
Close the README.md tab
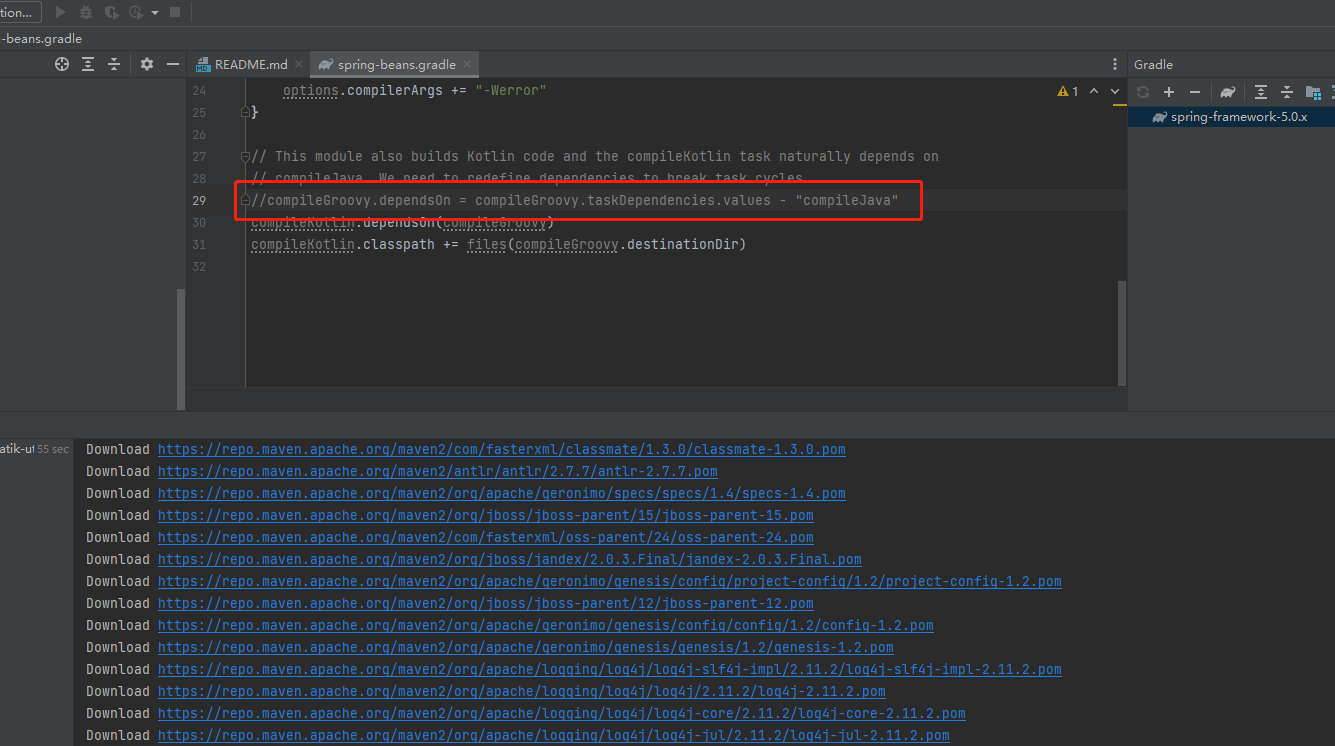pos(301,64)
